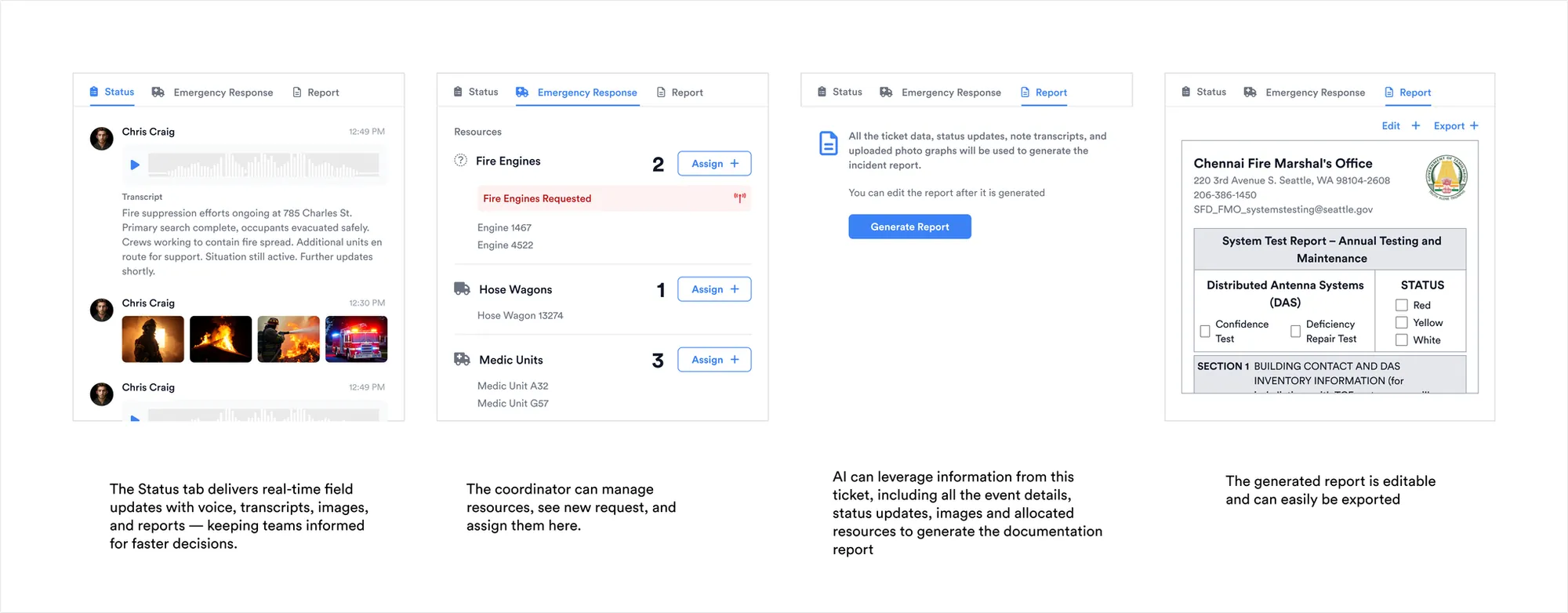Check the White status checkbox
The height and width of the screenshot is (613, 1568).
(1402, 339)
